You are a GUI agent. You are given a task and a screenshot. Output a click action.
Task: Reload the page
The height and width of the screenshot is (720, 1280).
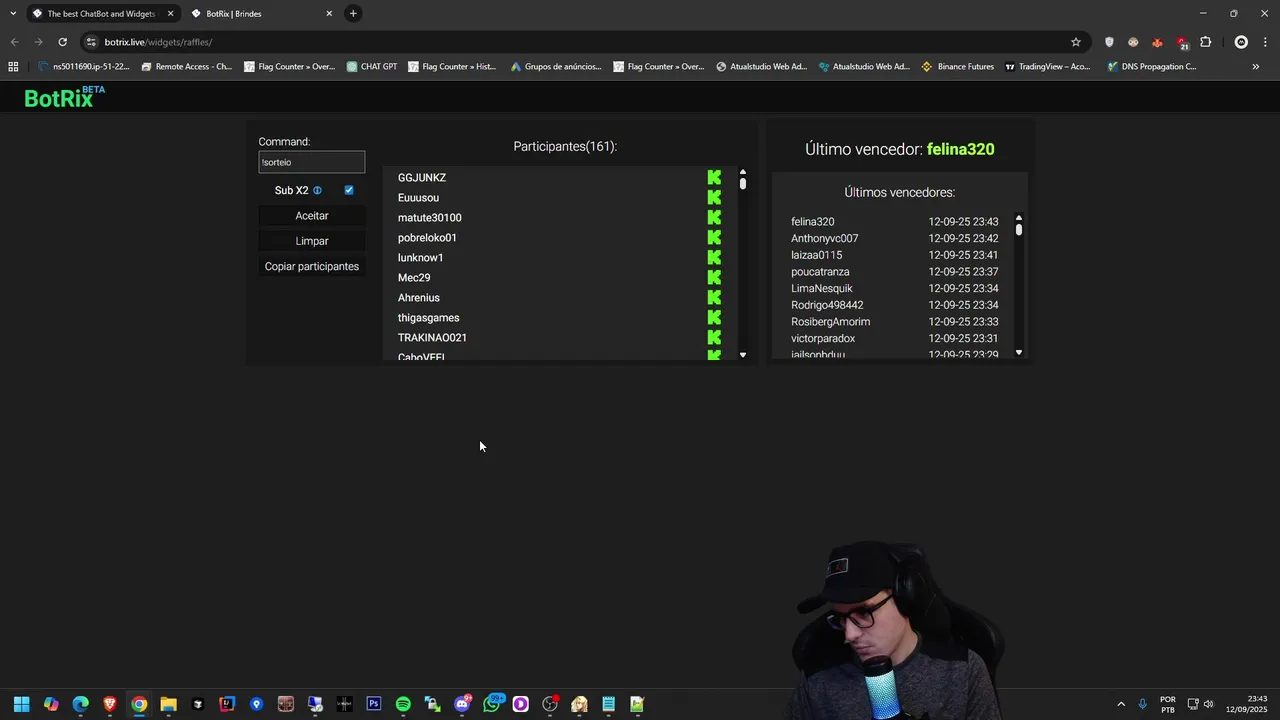(62, 42)
